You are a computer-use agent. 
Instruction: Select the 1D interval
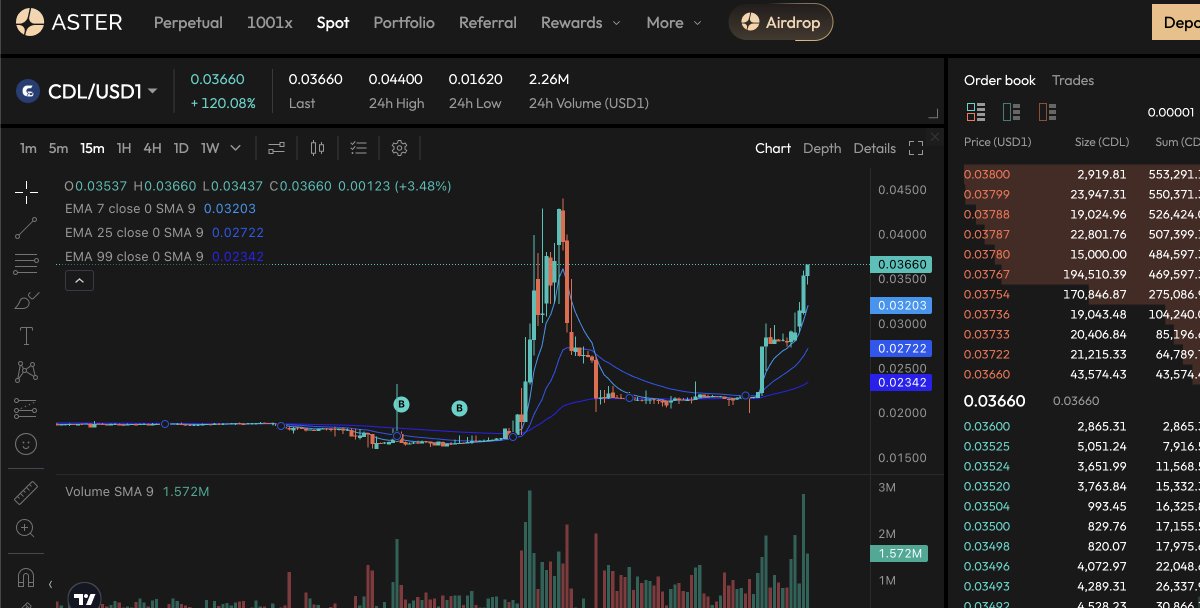(181, 148)
